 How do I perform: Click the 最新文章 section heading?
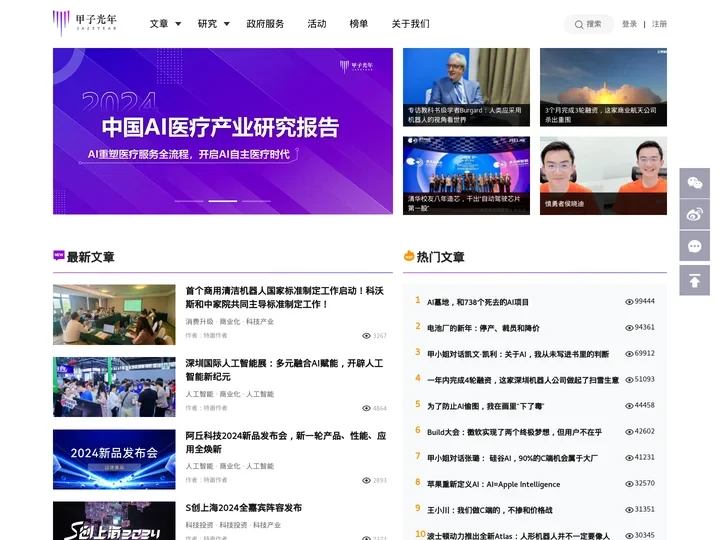(90, 257)
